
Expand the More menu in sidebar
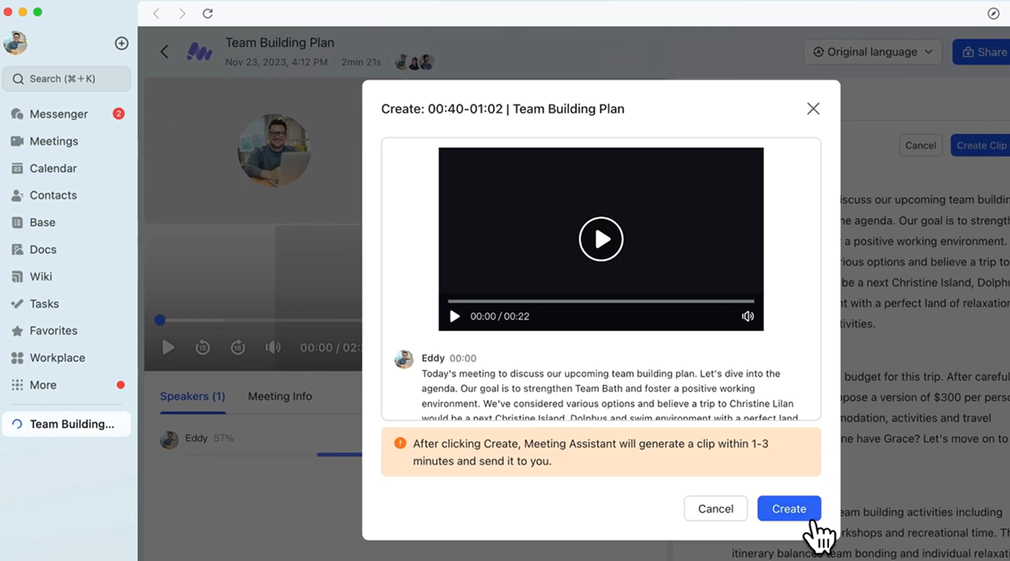43,385
